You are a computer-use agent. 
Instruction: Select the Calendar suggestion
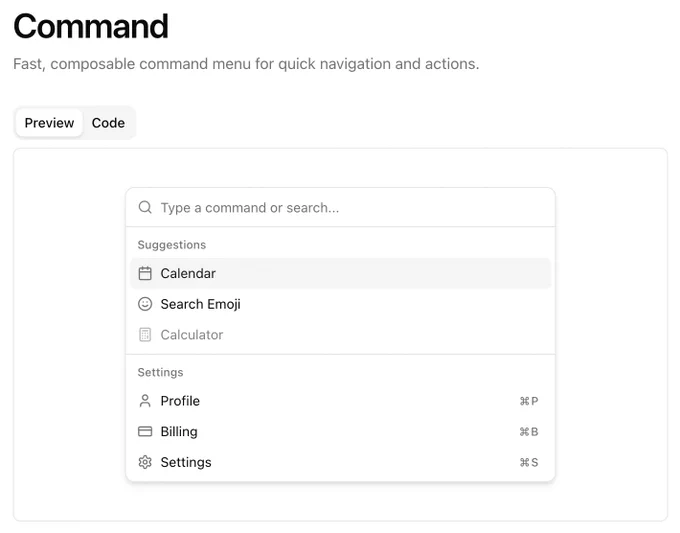tap(340, 273)
